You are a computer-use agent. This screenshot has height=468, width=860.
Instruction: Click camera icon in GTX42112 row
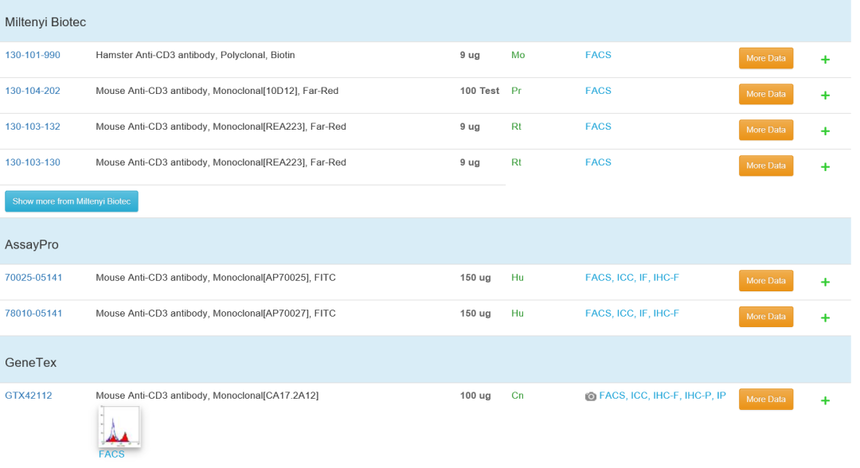click(x=591, y=397)
